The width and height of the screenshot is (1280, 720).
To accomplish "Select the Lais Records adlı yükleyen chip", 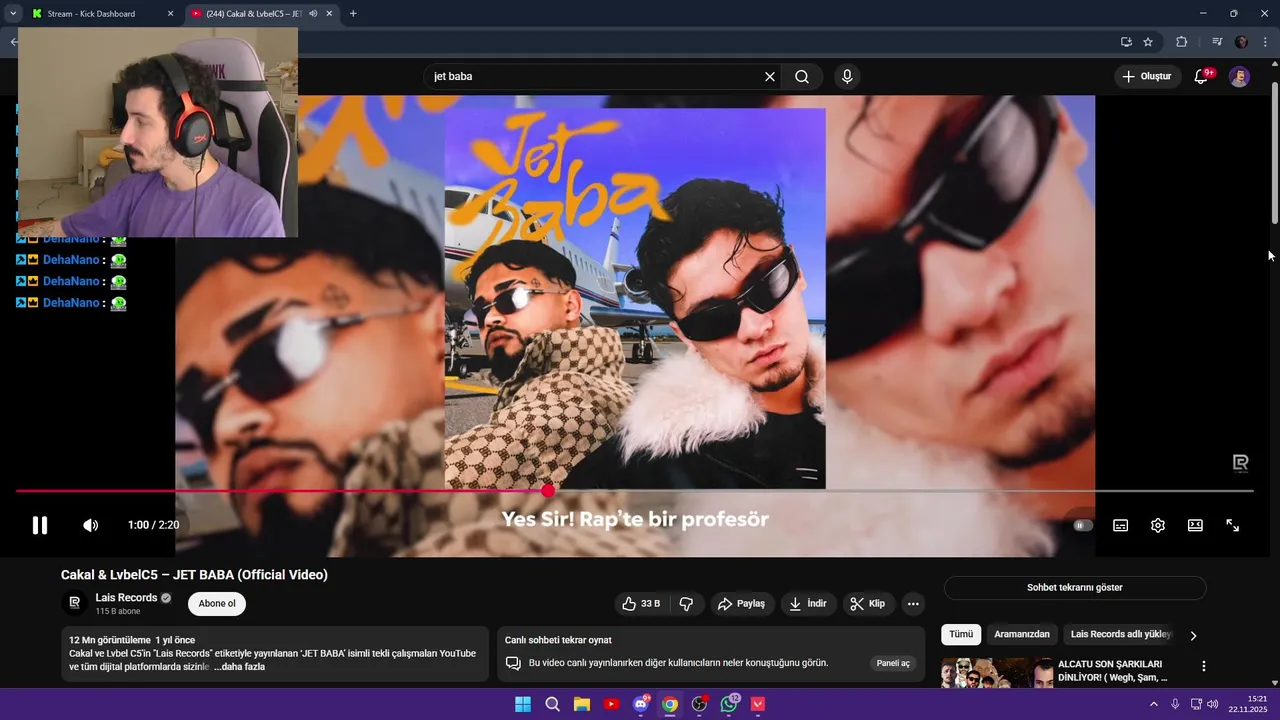I will (1120, 634).
